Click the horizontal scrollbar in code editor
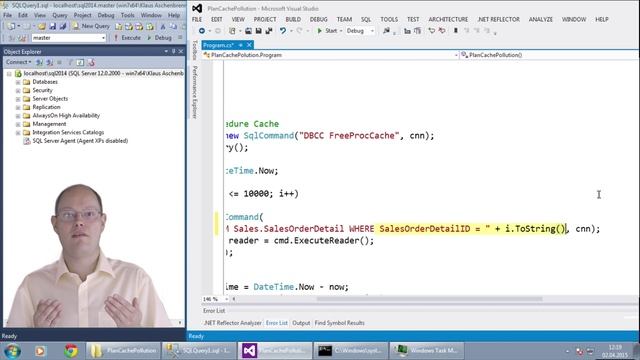The image size is (640, 360). (x=429, y=299)
